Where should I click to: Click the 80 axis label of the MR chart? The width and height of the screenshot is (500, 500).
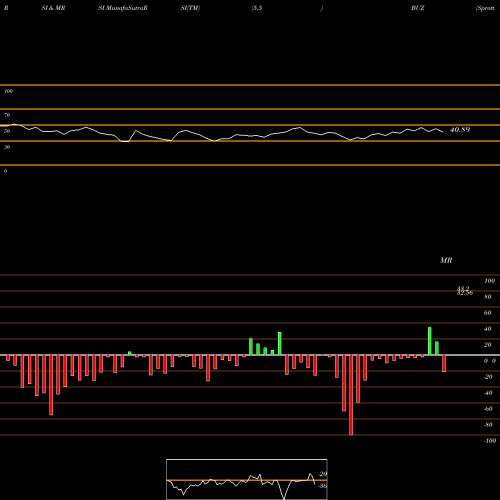point(488,297)
